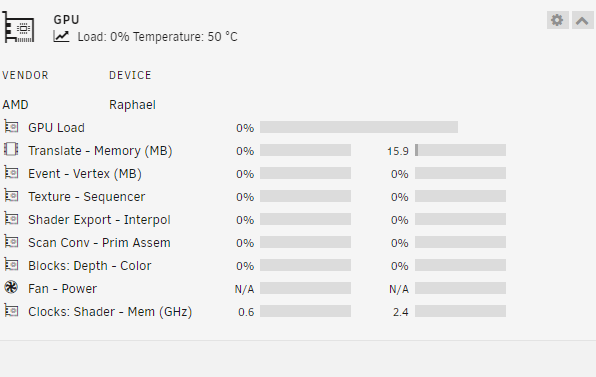Click the Clocks: Shader - Mem icon
This screenshot has height=377, width=596.
click(x=11, y=310)
